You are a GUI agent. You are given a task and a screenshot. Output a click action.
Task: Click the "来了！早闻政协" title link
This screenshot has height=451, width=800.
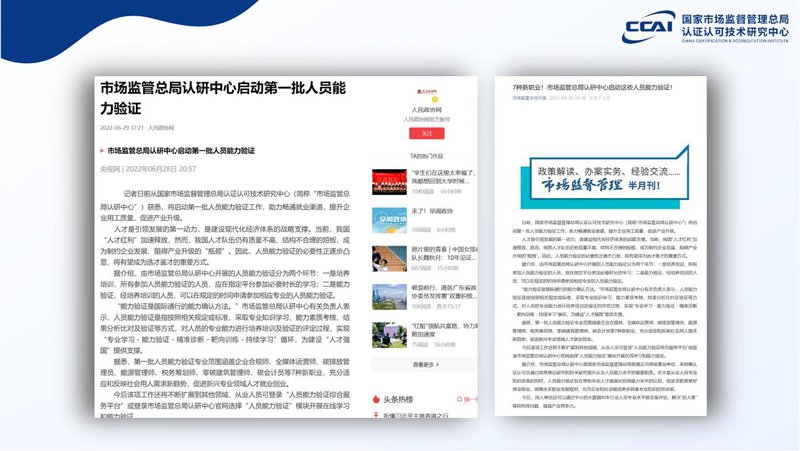(x=432, y=211)
